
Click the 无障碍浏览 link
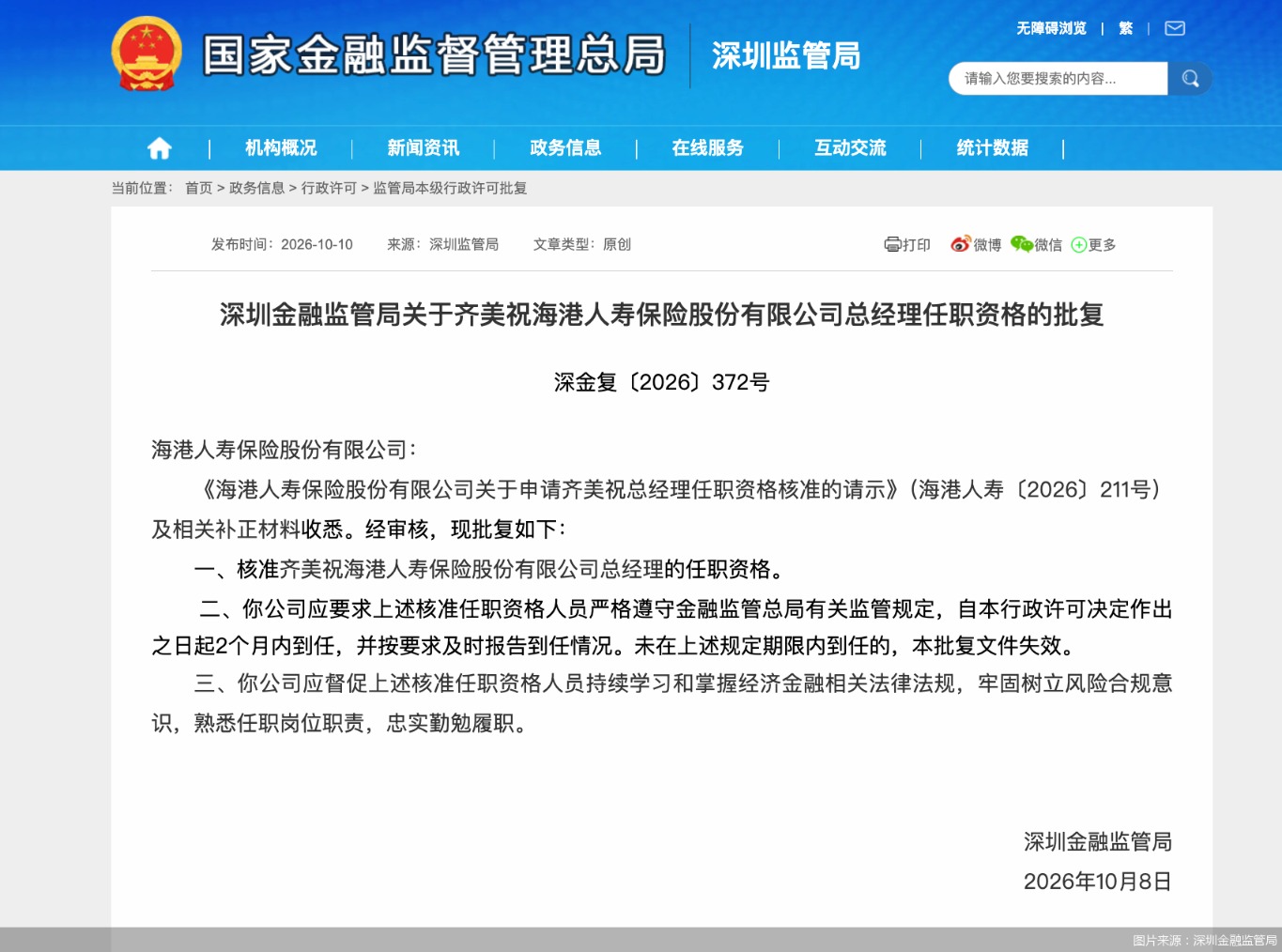1051,29
